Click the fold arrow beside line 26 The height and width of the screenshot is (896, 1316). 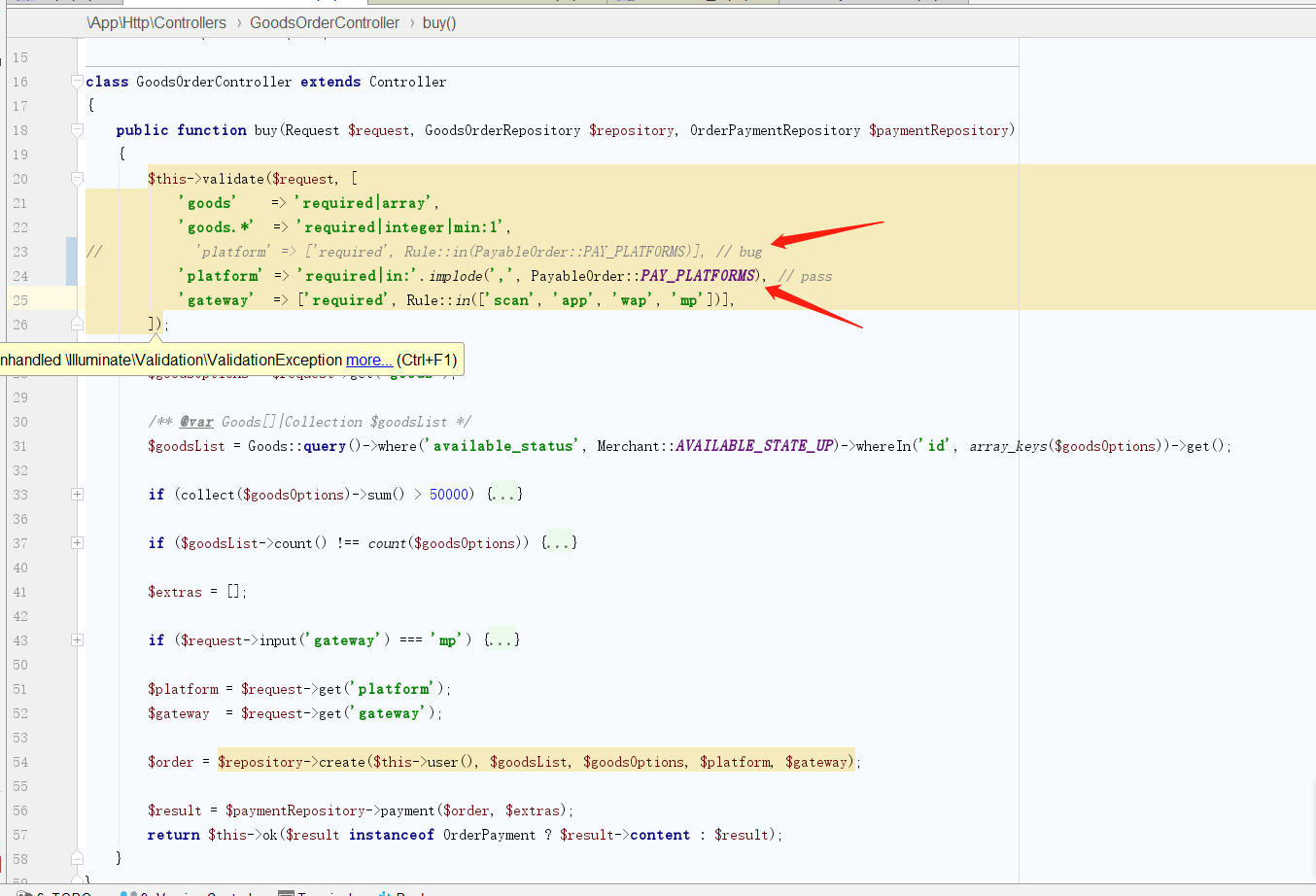tap(77, 324)
